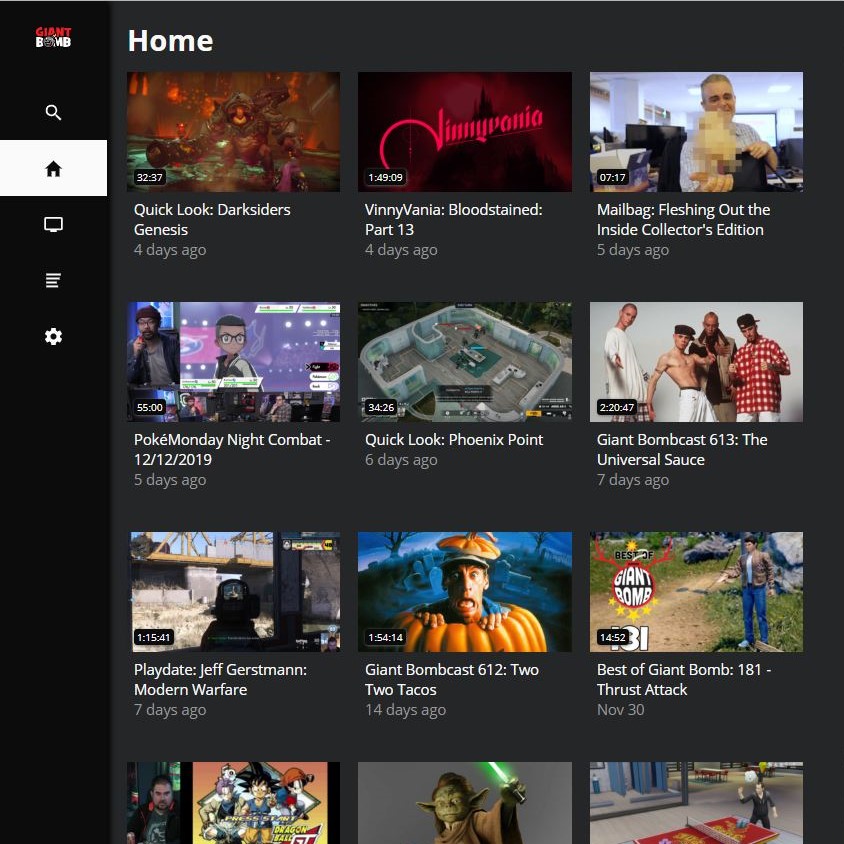844x844 pixels.
Task: Click the 1:54:14 duration badge
Action: tap(385, 637)
